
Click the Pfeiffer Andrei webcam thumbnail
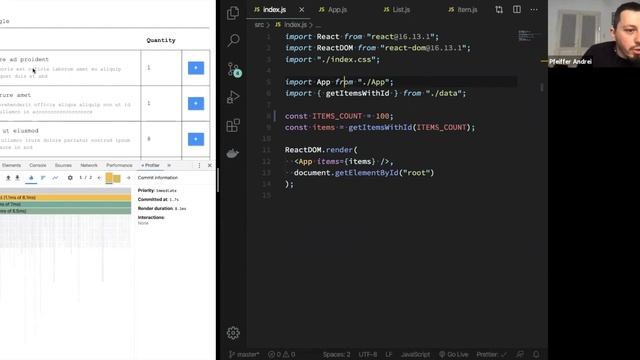pyautogui.click(x=594, y=33)
